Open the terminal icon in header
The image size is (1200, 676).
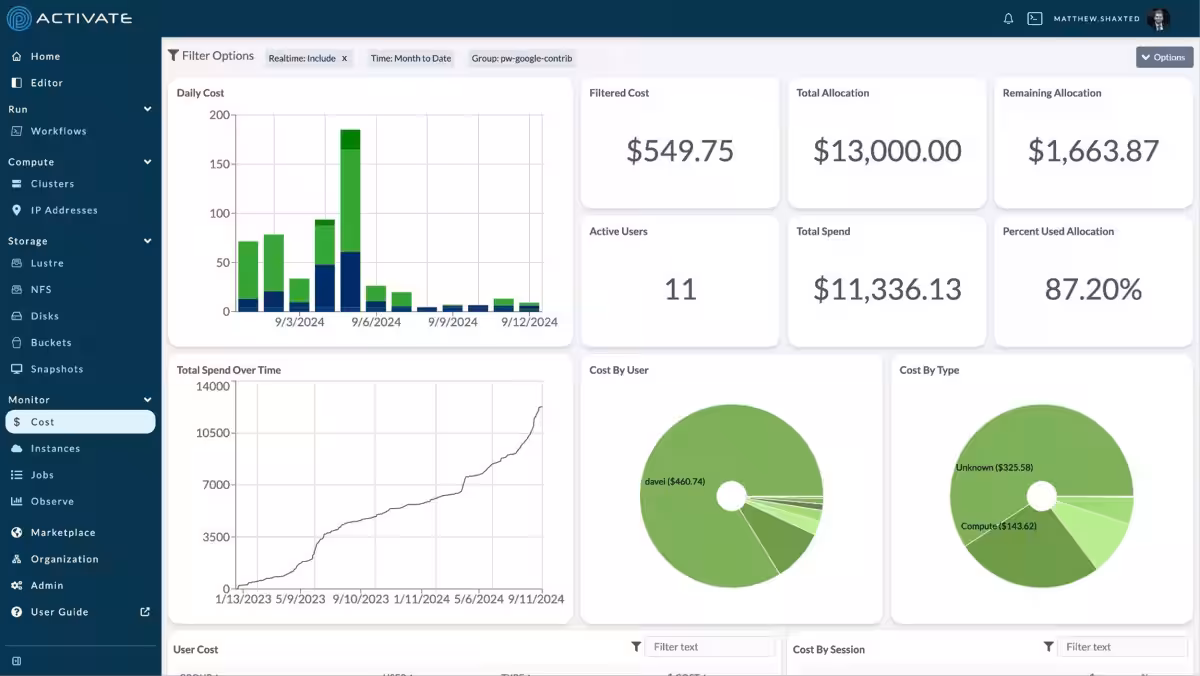tap(1035, 18)
